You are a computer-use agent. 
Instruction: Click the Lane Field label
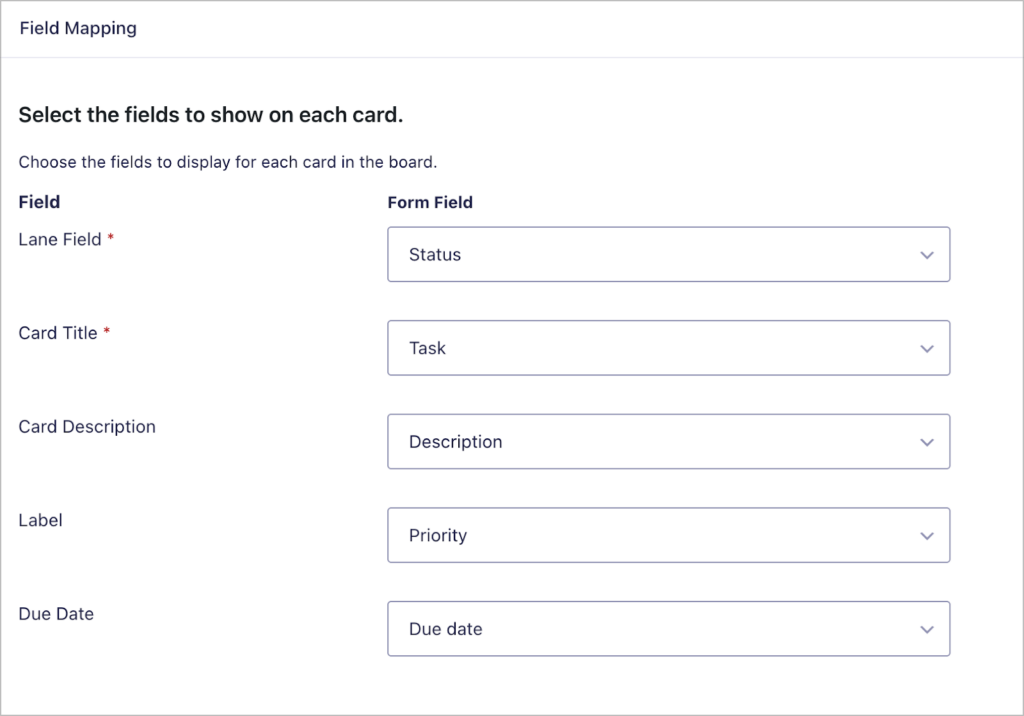pos(58,239)
